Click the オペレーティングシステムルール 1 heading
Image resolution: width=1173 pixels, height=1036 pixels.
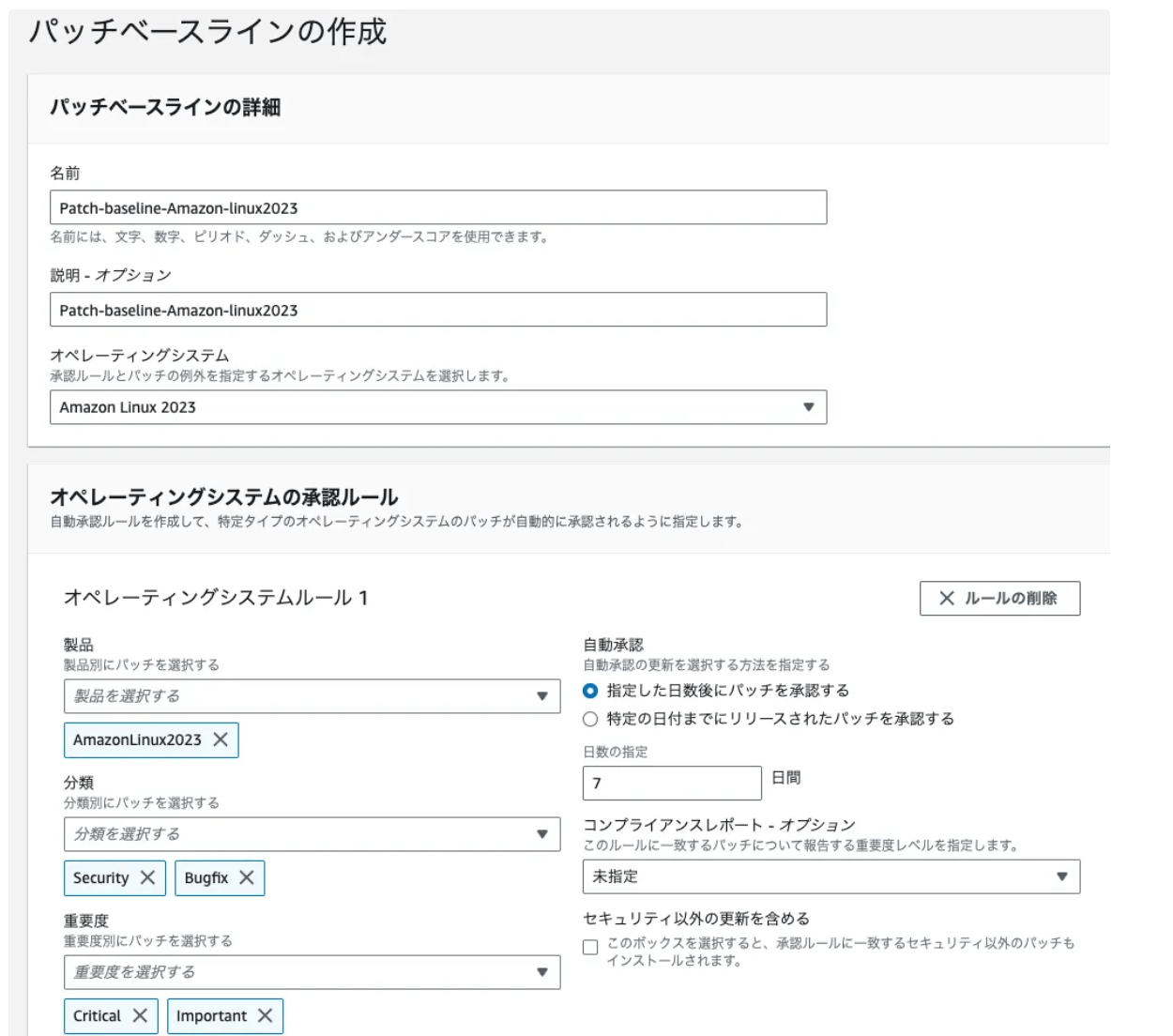[215, 598]
